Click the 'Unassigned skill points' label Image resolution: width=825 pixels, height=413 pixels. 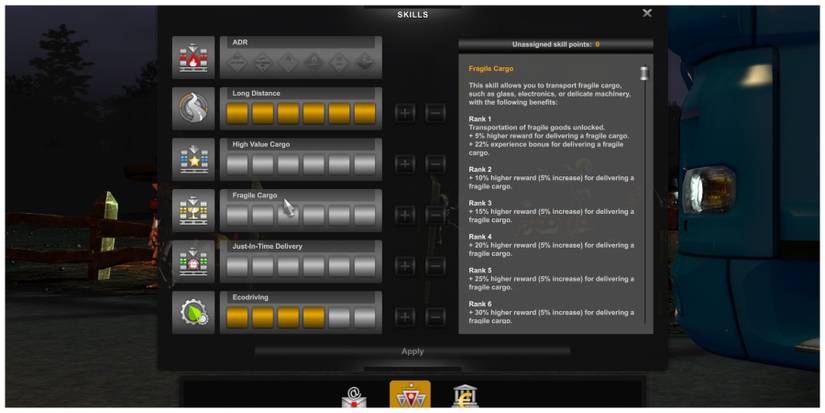552,45
